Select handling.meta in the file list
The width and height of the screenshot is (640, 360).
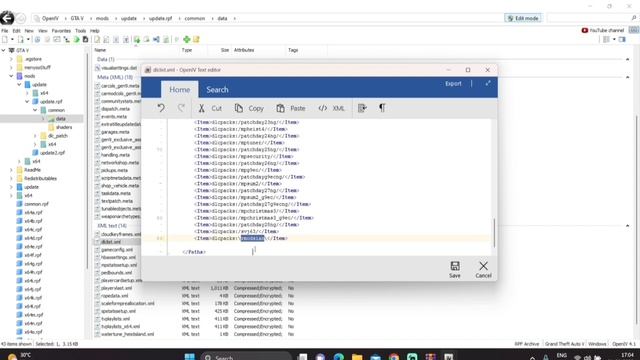pyautogui.click(x=115, y=155)
